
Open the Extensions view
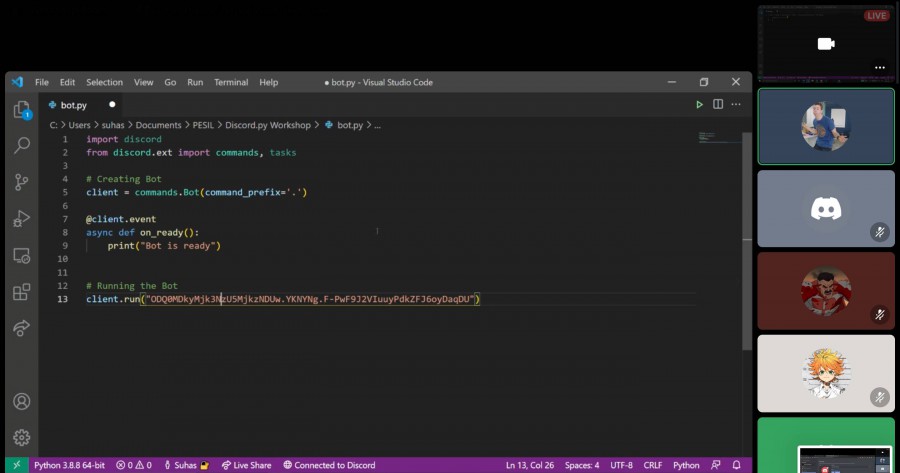21,292
